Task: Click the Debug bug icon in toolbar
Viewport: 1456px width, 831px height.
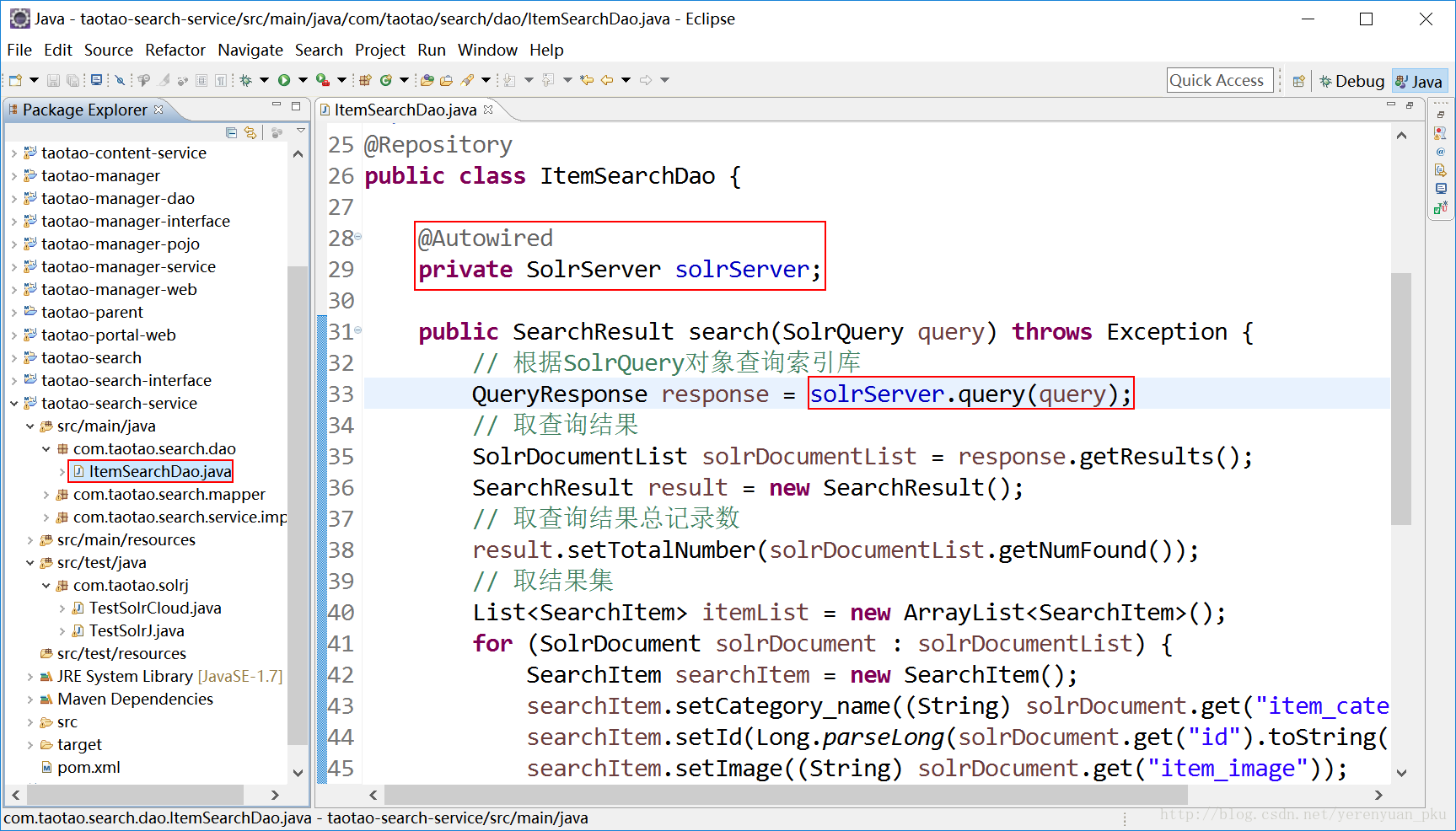Action: (245, 80)
